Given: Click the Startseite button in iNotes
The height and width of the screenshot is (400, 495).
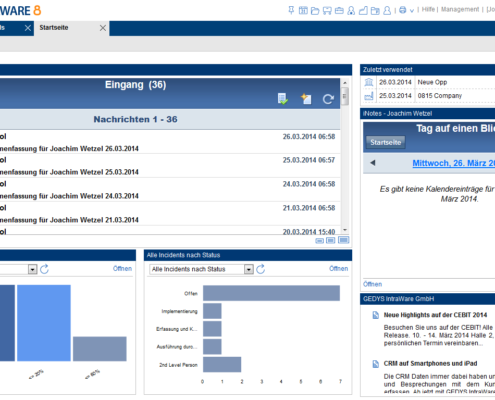Looking at the screenshot, I should point(386,142).
